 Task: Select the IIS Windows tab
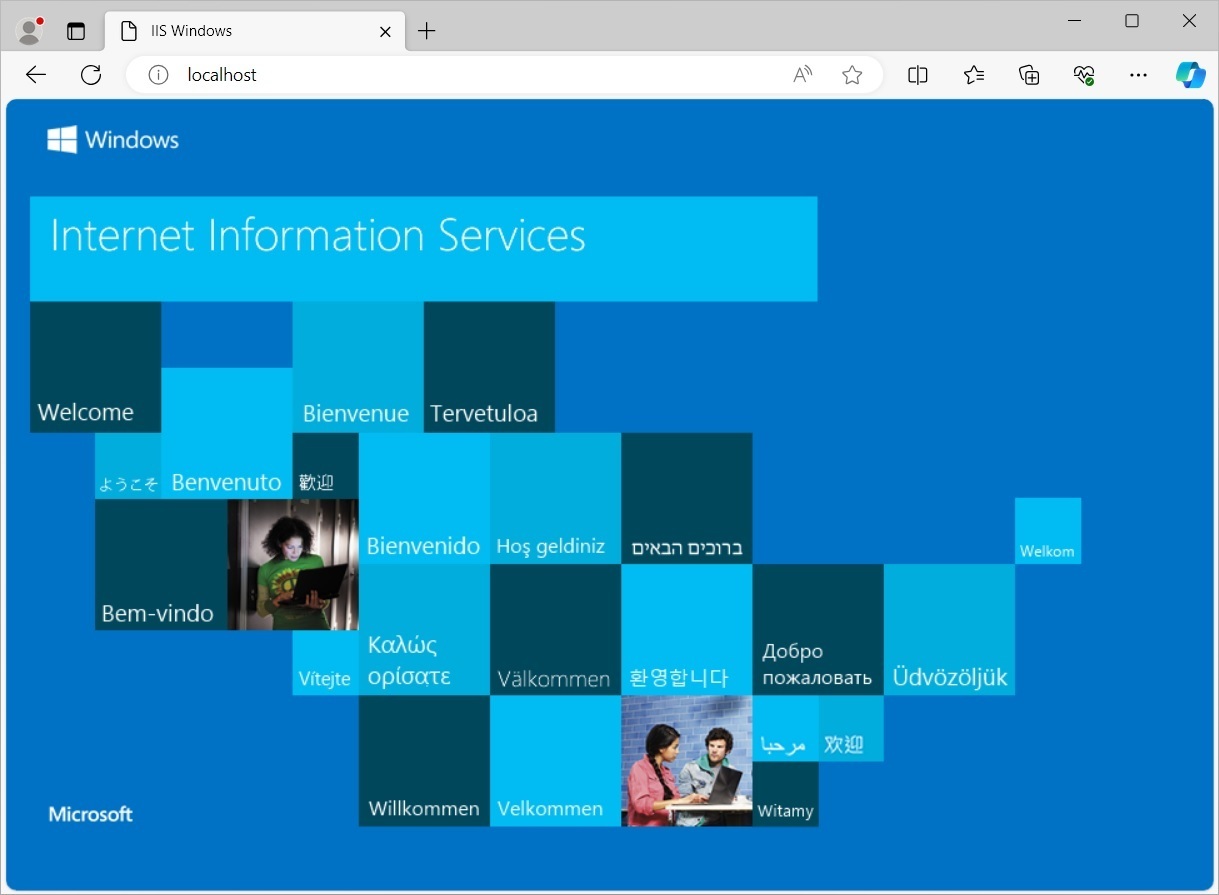pyautogui.click(x=240, y=31)
